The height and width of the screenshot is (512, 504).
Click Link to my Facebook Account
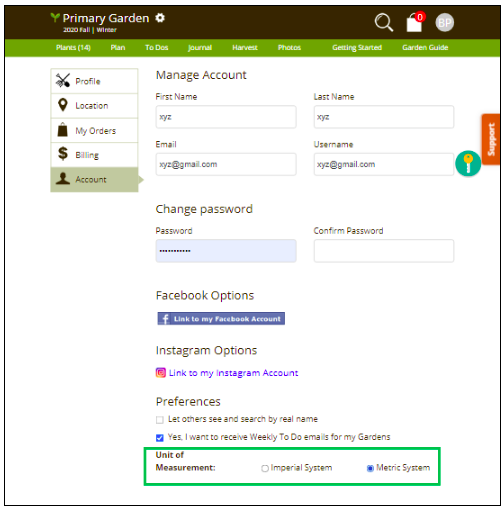(x=221, y=319)
